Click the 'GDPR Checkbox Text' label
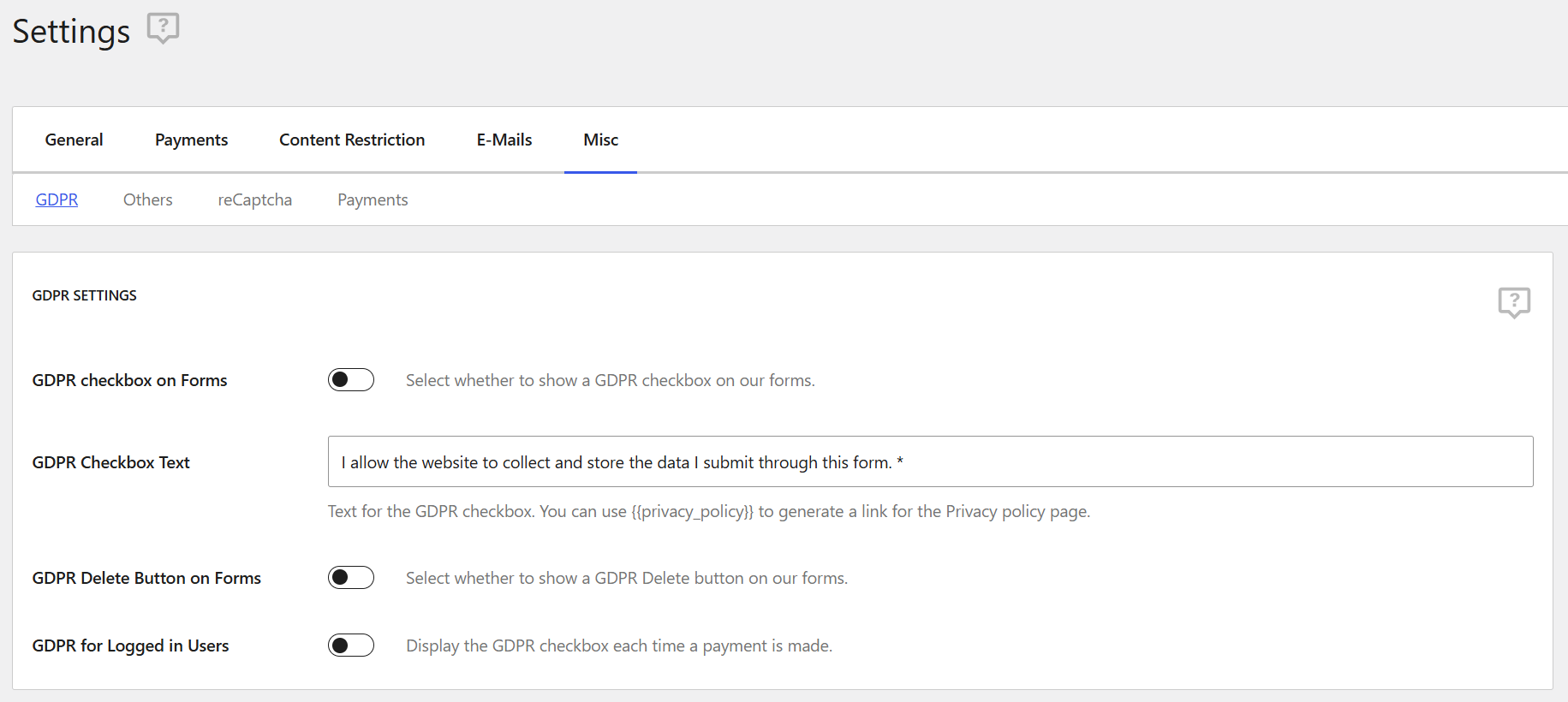Image resolution: width=1568 pixels, height=702 pixels. coord(110,462)
